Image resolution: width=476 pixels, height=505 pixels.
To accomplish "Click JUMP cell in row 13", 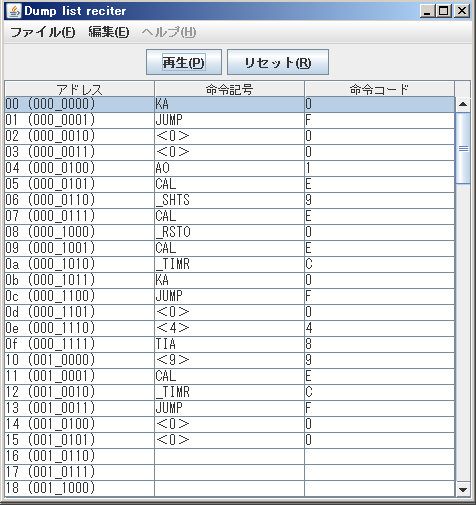I will tap(229, 408).
